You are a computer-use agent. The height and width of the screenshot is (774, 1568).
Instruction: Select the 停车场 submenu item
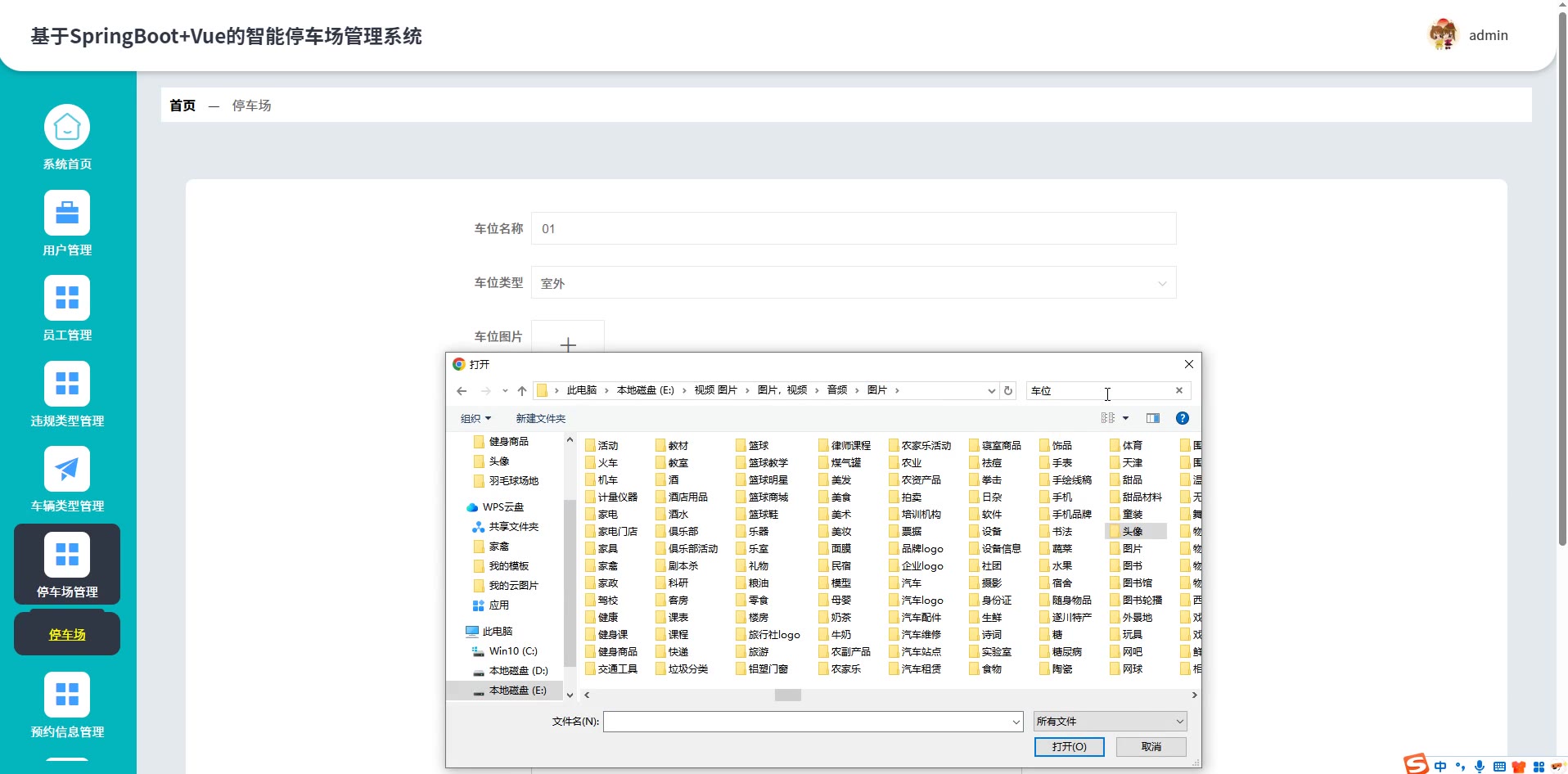[x=67, y=634]
